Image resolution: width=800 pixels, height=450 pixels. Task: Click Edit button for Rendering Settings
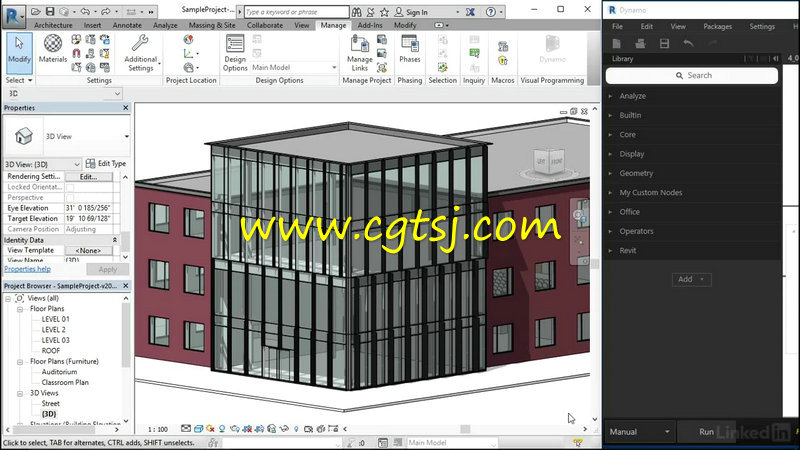(89, 177)
